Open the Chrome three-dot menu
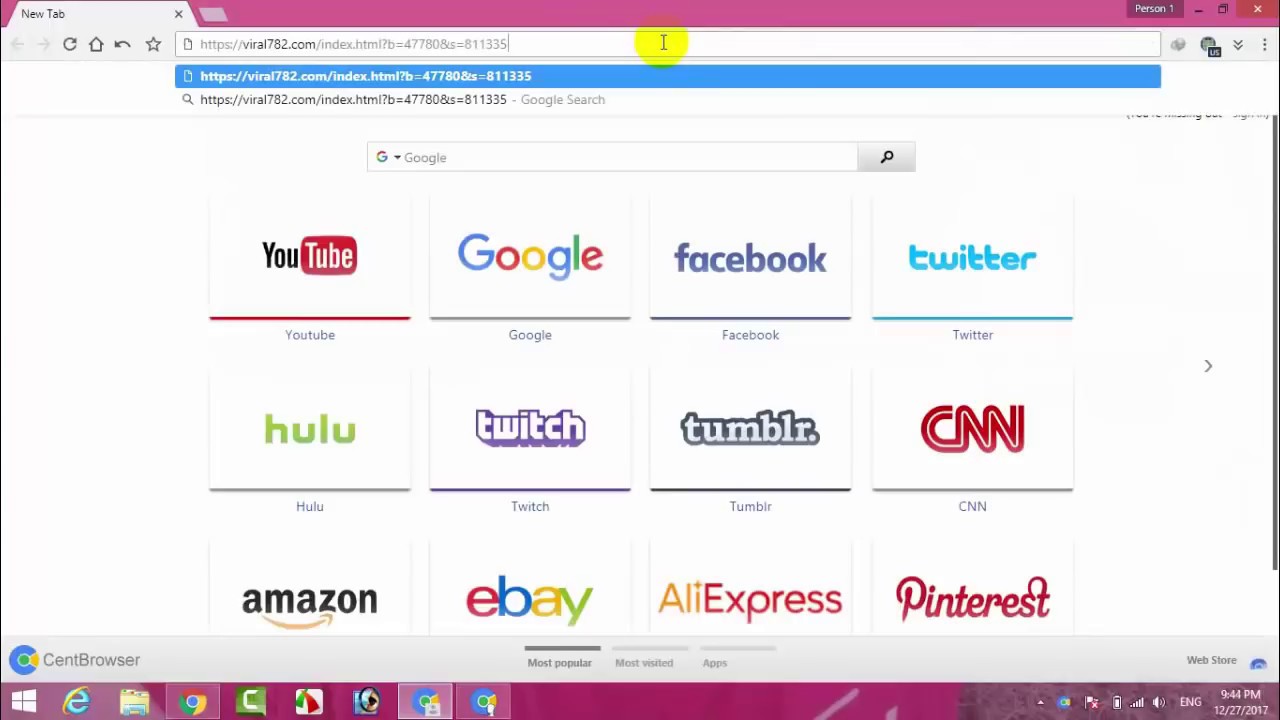1280x720 pixels. click(1264, 44)
